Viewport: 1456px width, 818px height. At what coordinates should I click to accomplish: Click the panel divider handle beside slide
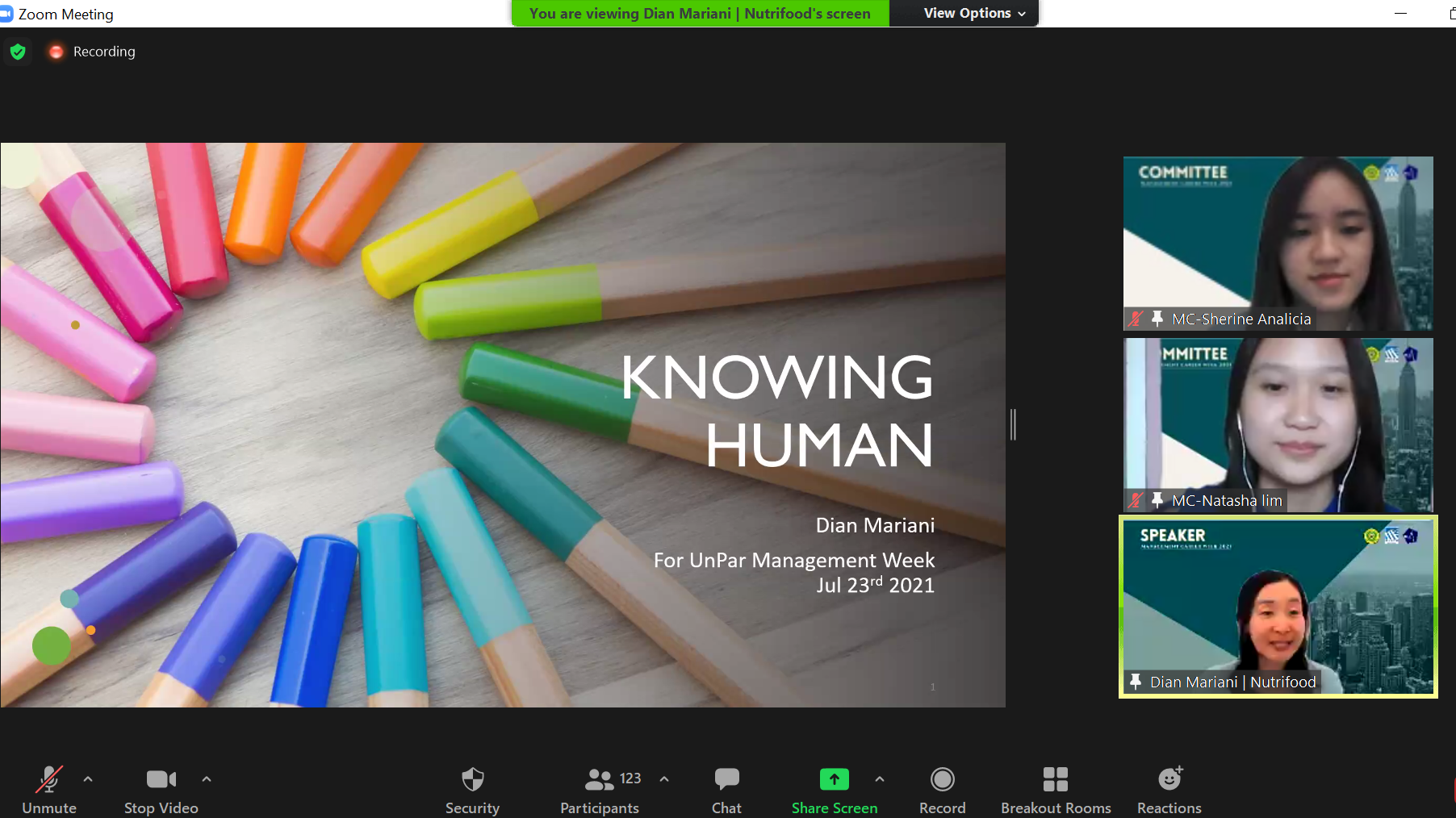click(x=1013, y=424)
